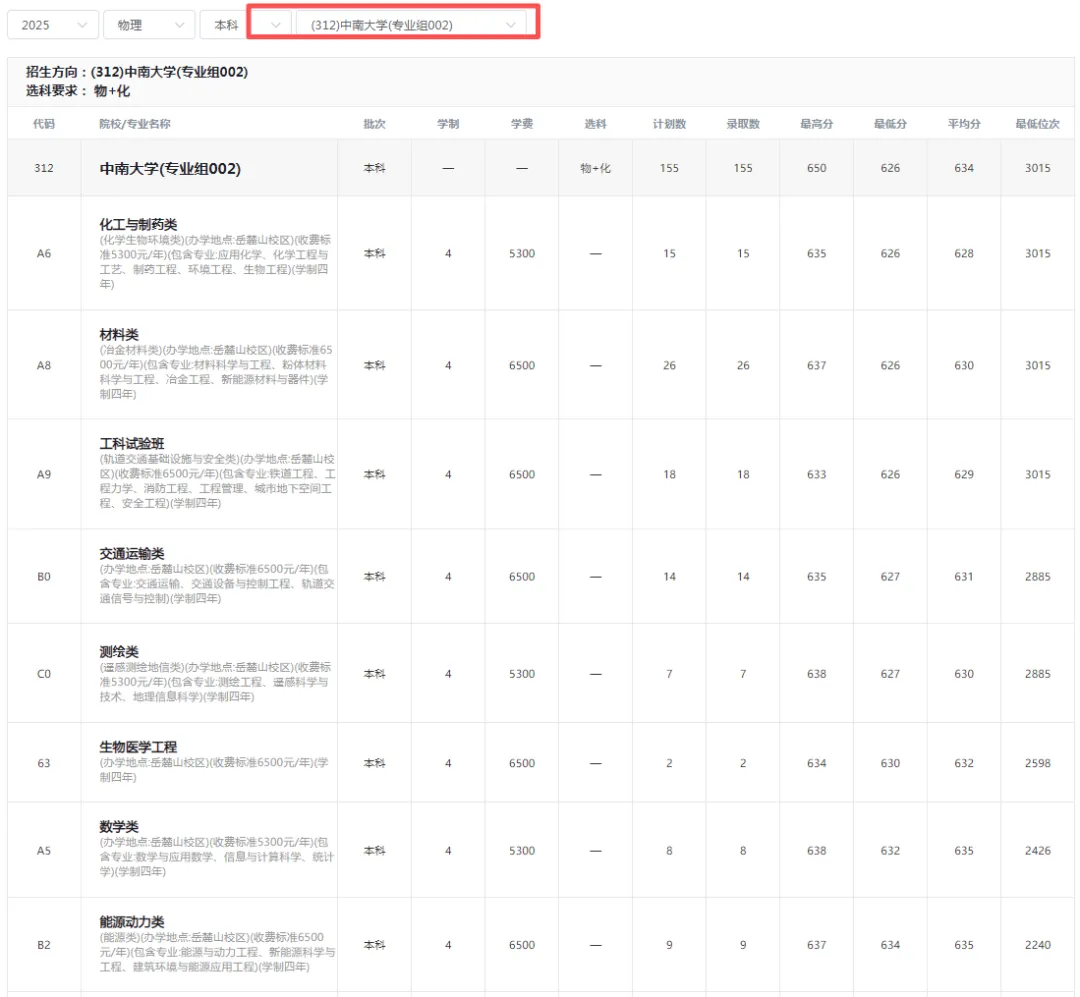Image resolution: width=1080 pixels, height=997 pixels.
Task: Select the 工科试验班 major name
Action: coord(132,444)
